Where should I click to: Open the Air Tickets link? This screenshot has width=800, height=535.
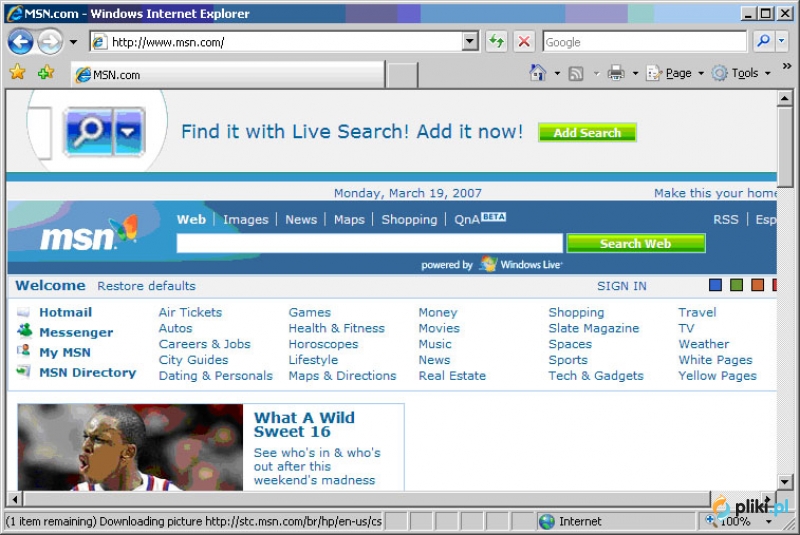coord(190,312)
